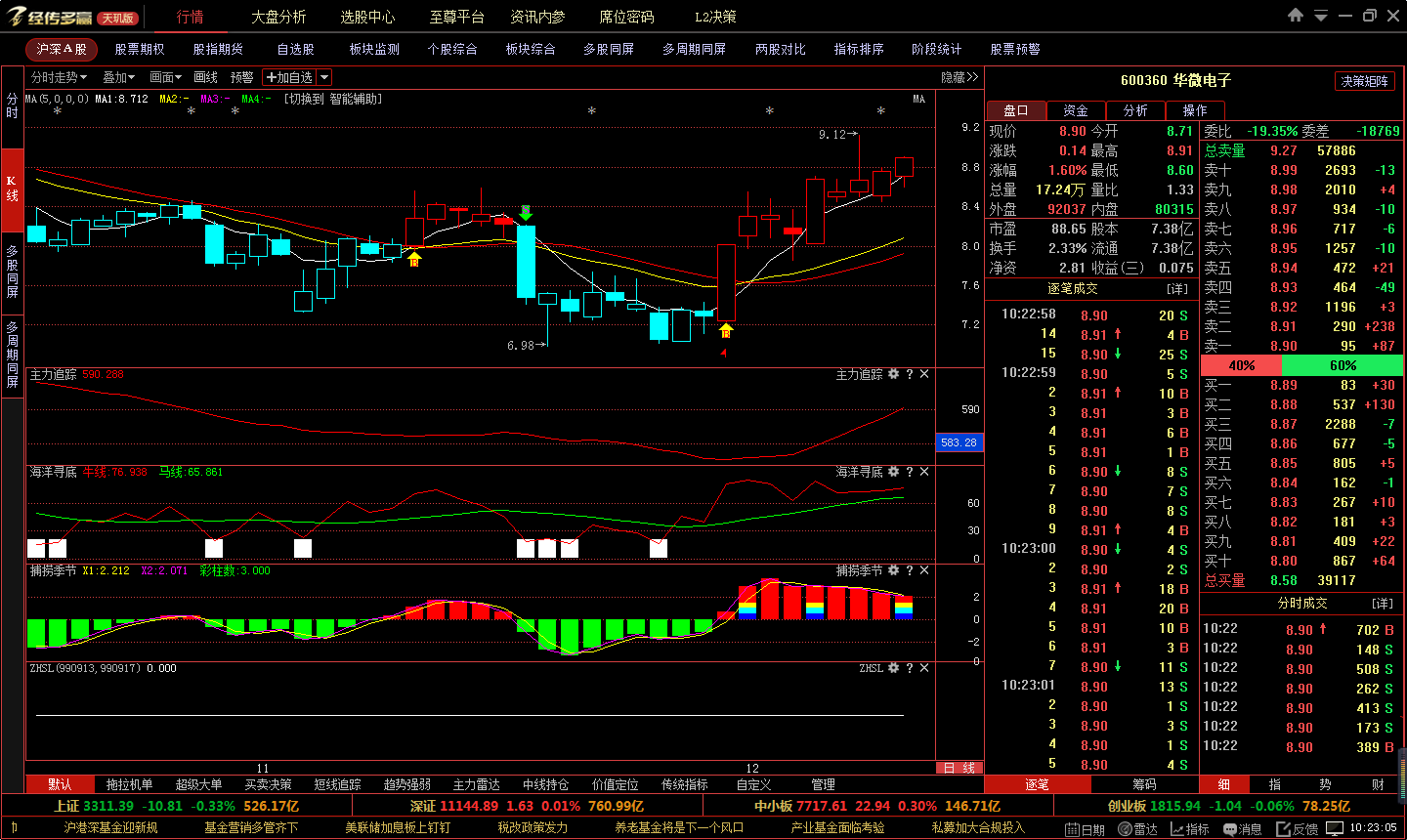This screenshot has height=840, width=1407.
Task: Click [切换到 智能辅助] link
Action: tap(333, 99)
